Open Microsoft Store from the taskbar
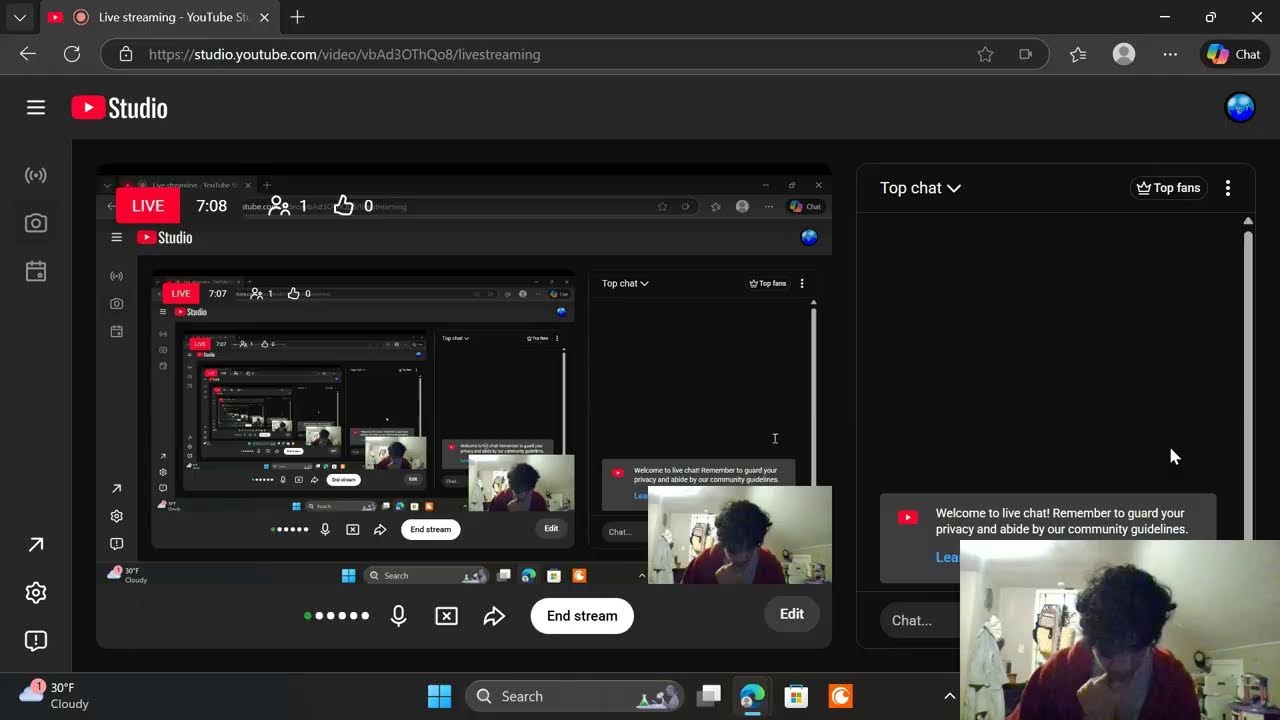The image size is (1280, 720). (796, 696)
